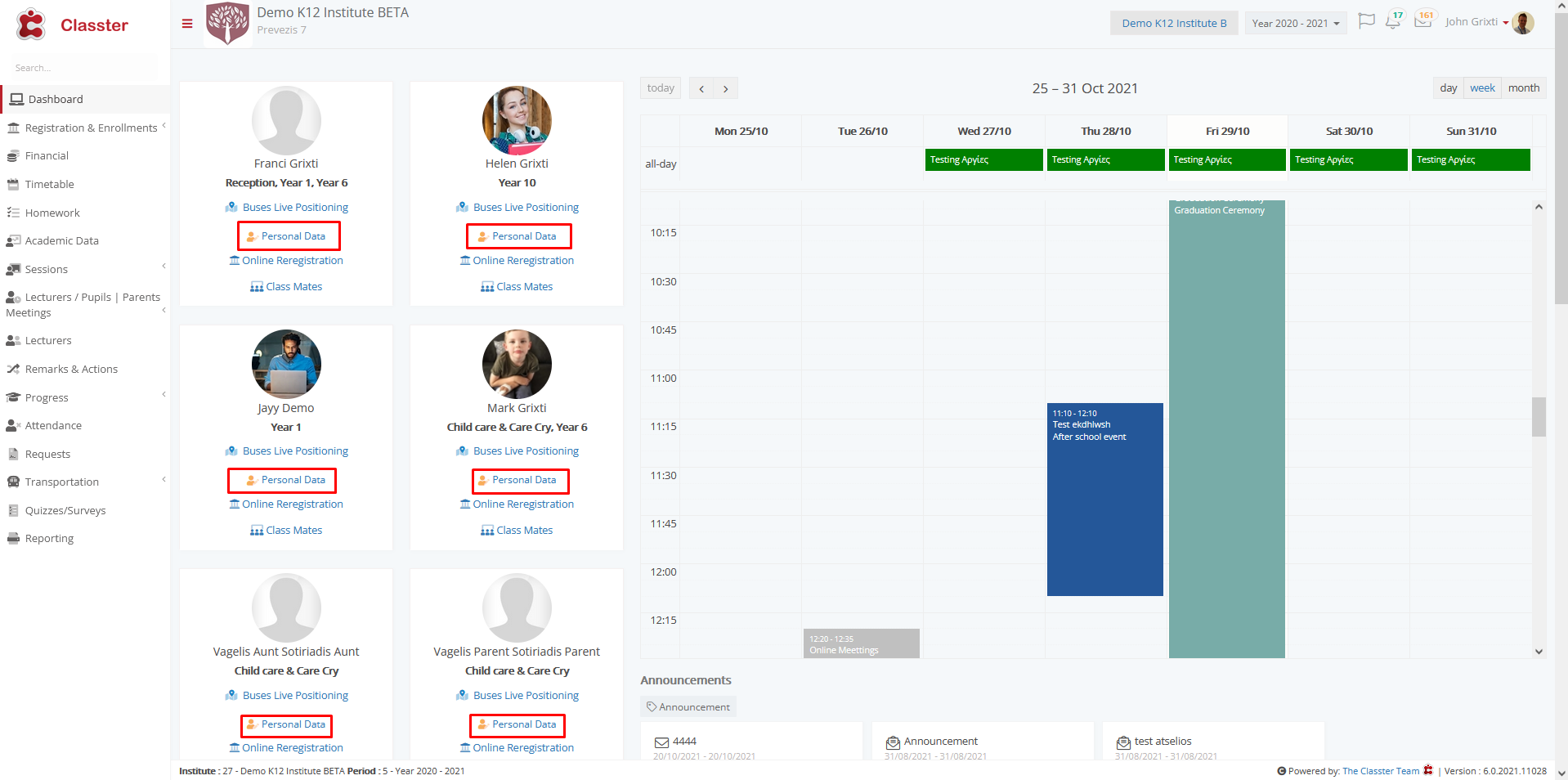Open Mark Grixti's Class Mates
Screen dimensions: 1568x780
coord(517,531)
